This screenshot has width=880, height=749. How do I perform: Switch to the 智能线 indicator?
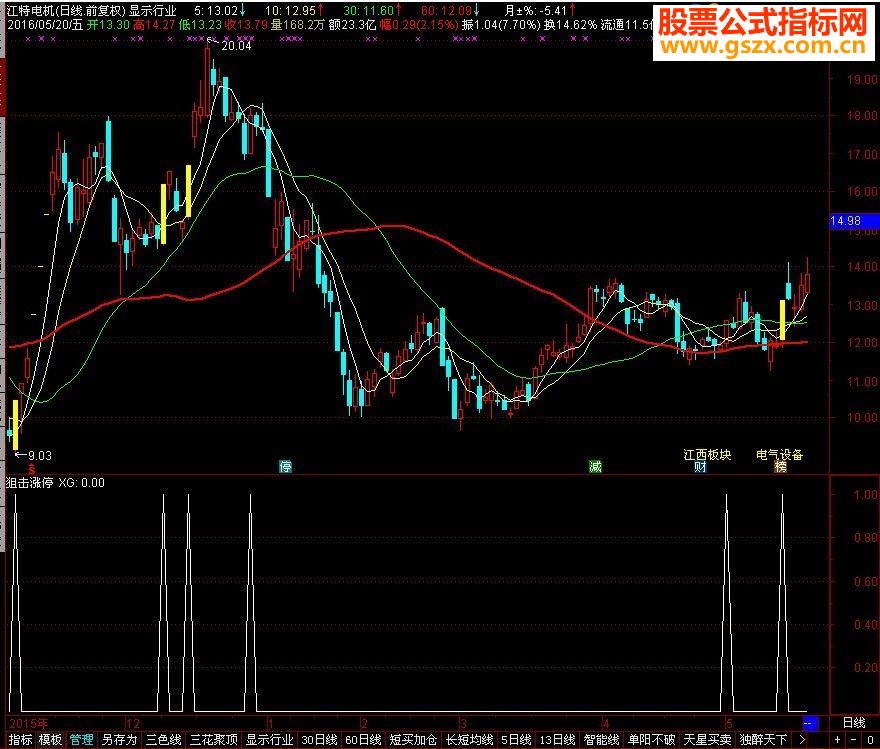[x=601, y=740]
